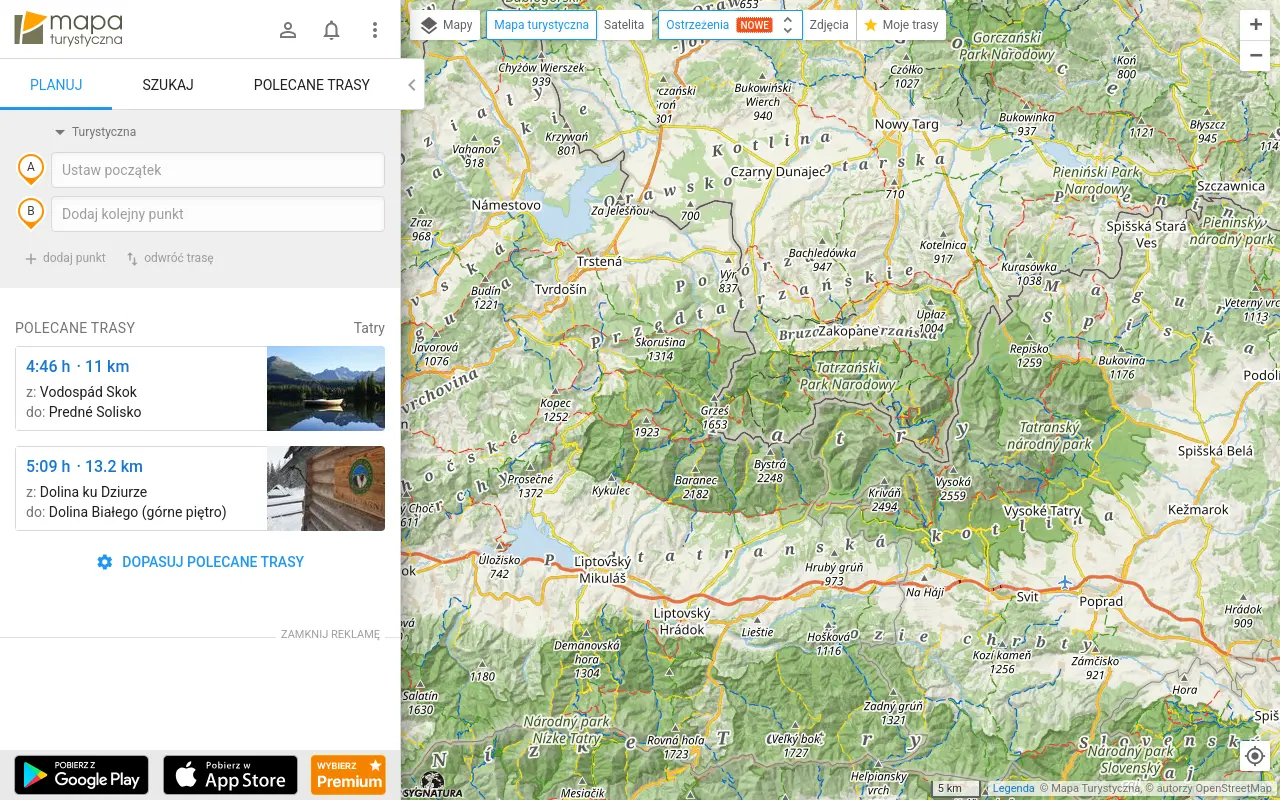Open the Dolina ku Dziurze route card
1280x800 pixels.
click(x=200, y=488)
